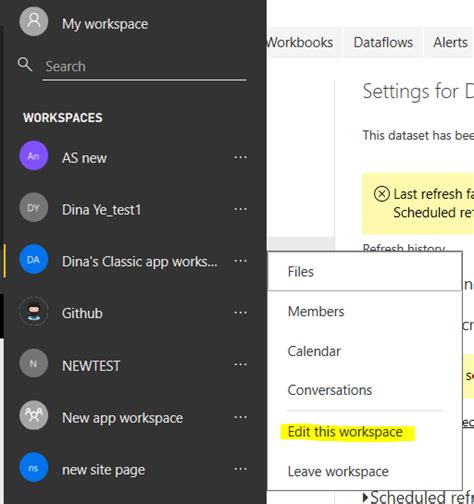Open the new site page workspace
The height and width of the screenshot is (504, 474).
pyautogui.click(x=103, y=470)
